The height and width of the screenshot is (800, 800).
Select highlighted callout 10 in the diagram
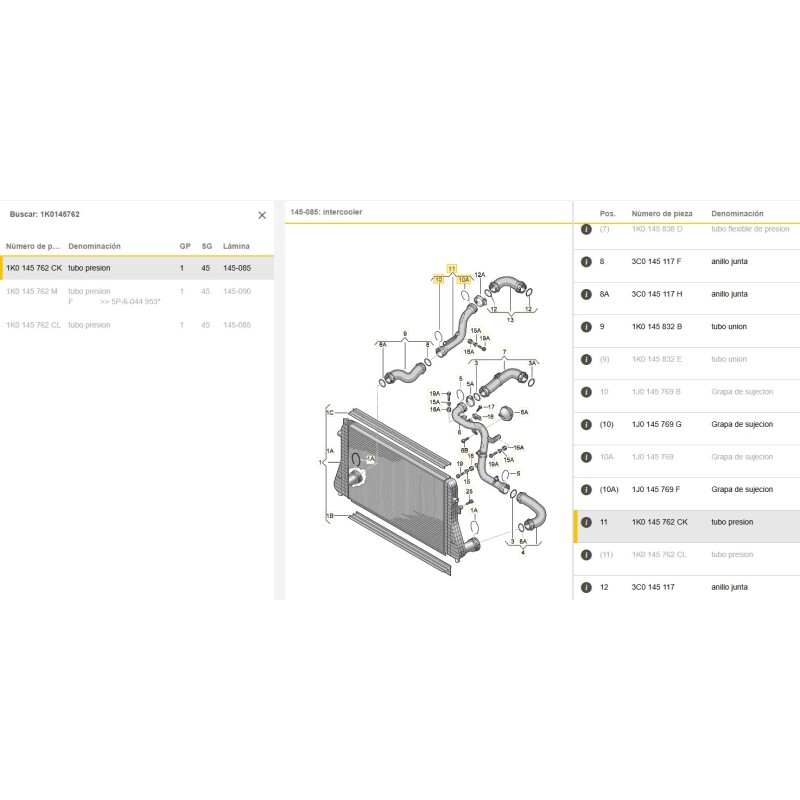439,280
